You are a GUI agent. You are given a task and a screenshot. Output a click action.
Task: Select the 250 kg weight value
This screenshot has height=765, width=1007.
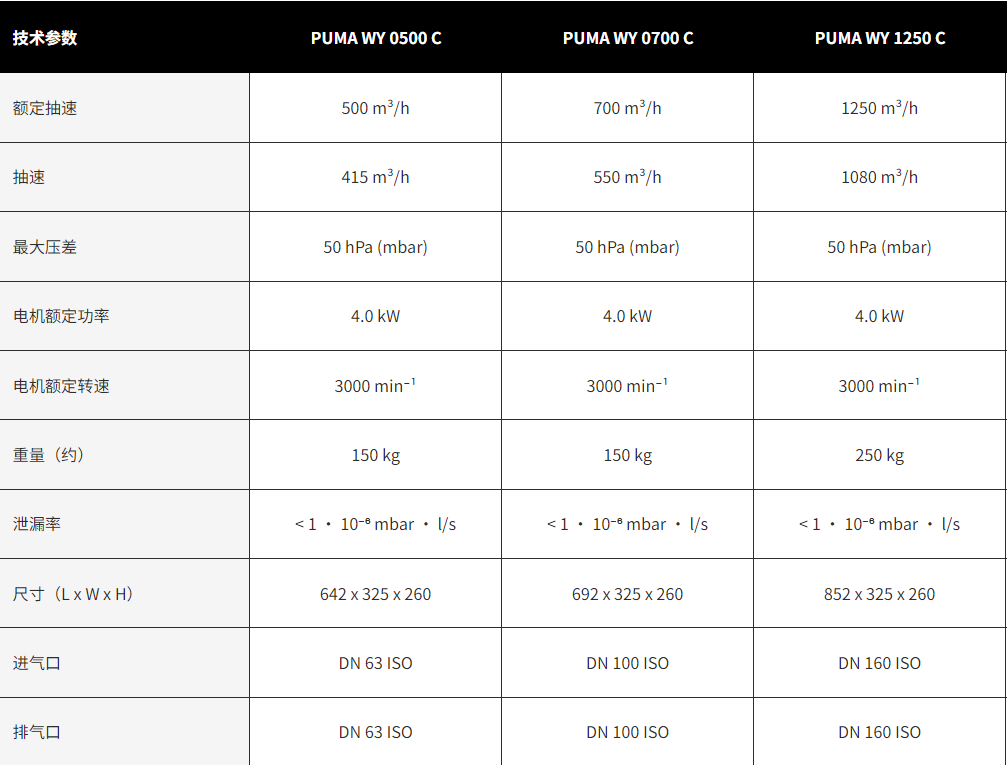click(879, 455)
